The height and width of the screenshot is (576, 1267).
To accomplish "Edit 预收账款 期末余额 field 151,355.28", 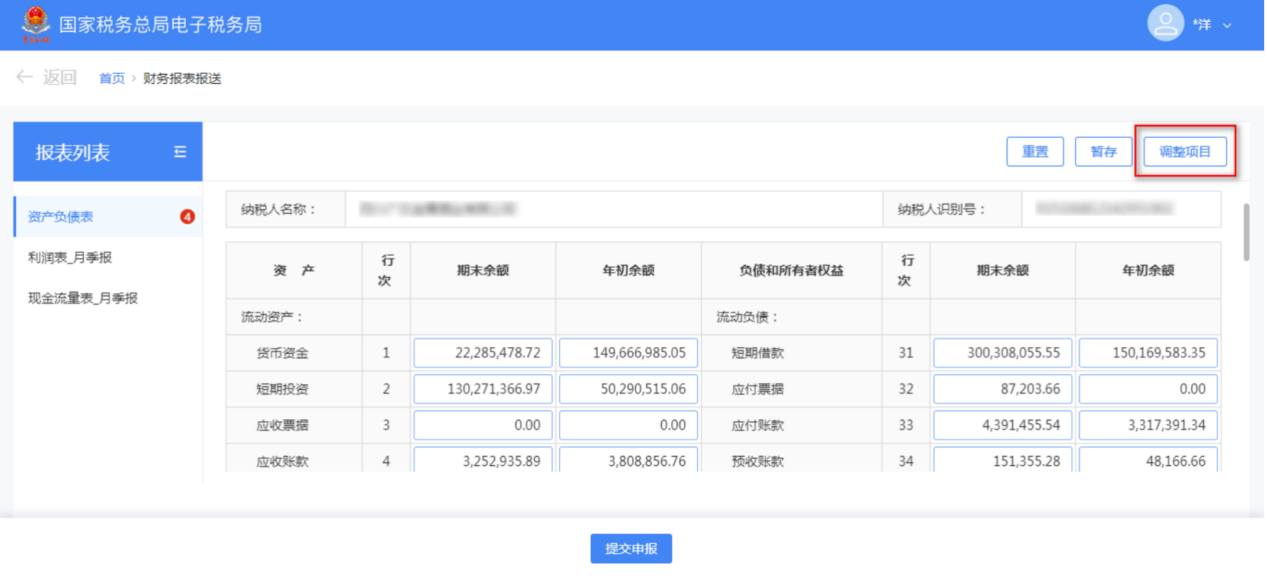I will 1003,460.
